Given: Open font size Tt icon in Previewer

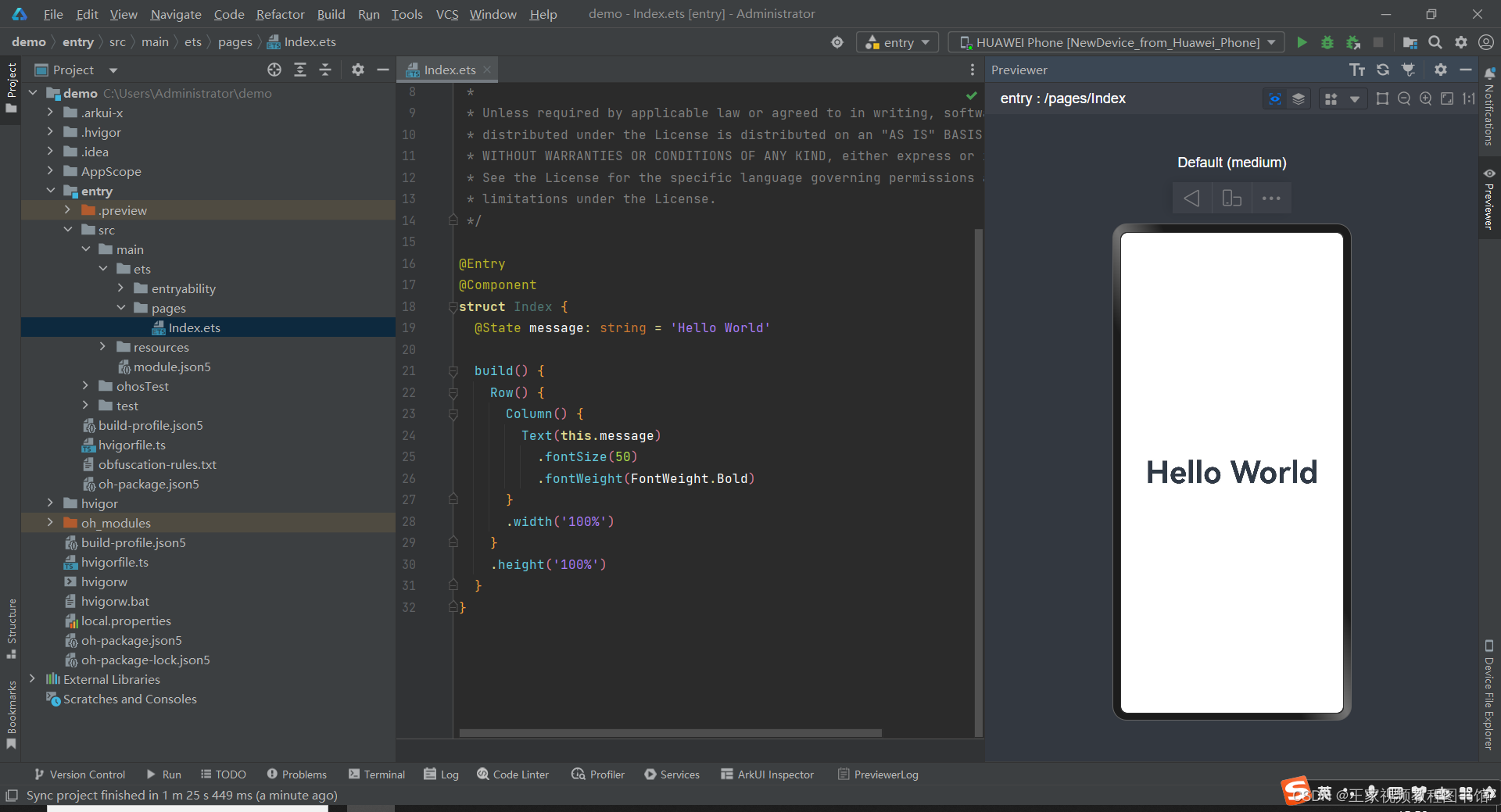Looking at the screenshot, I should point(1357,70).
